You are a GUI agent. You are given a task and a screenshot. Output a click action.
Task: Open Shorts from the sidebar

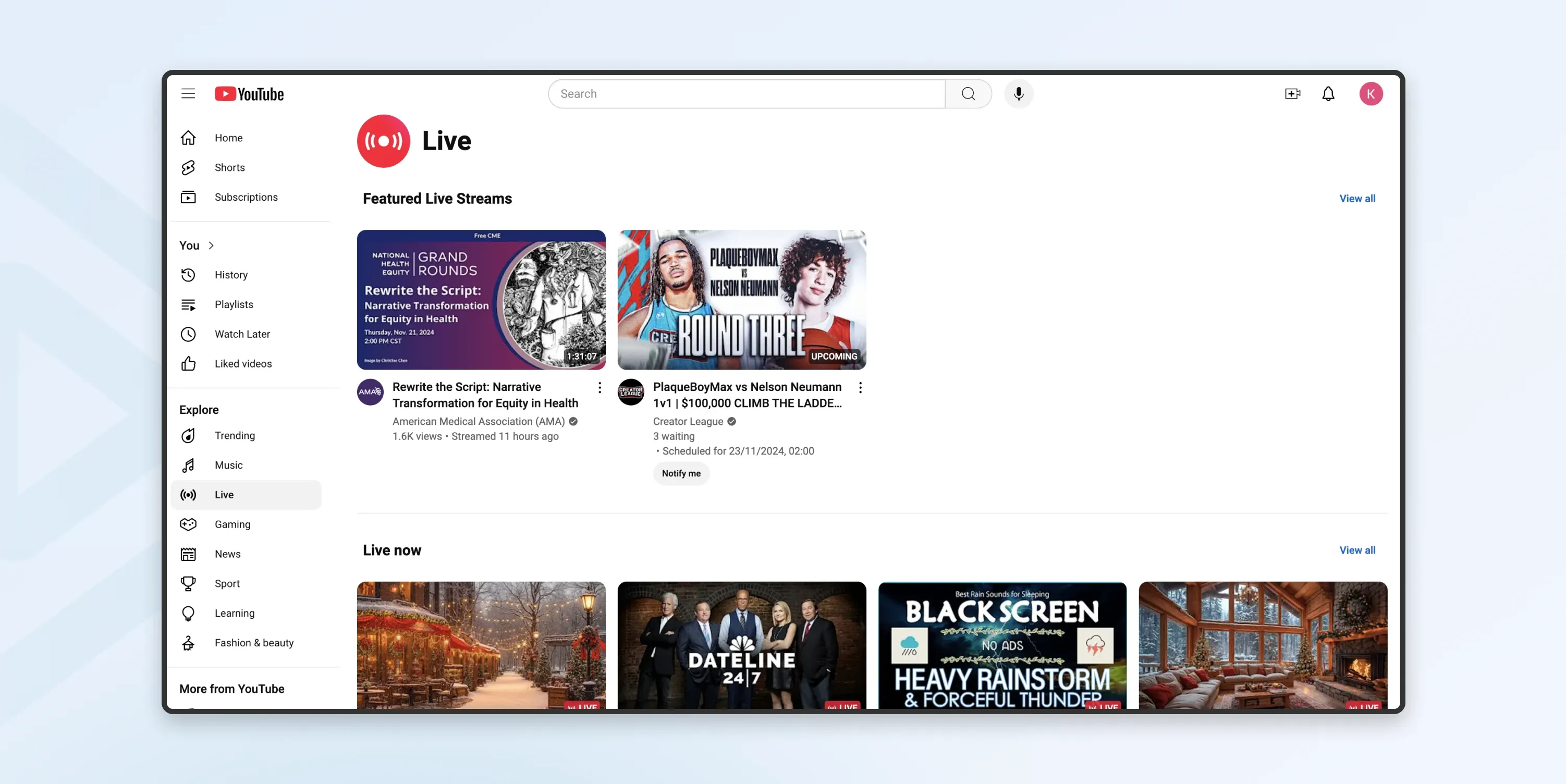246,168
